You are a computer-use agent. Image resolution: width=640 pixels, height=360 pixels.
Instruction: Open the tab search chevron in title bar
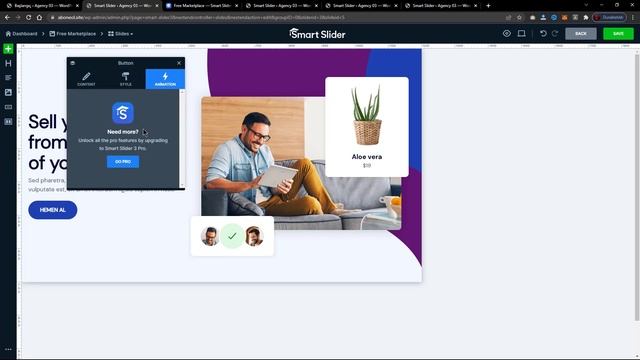click(586, 5)
